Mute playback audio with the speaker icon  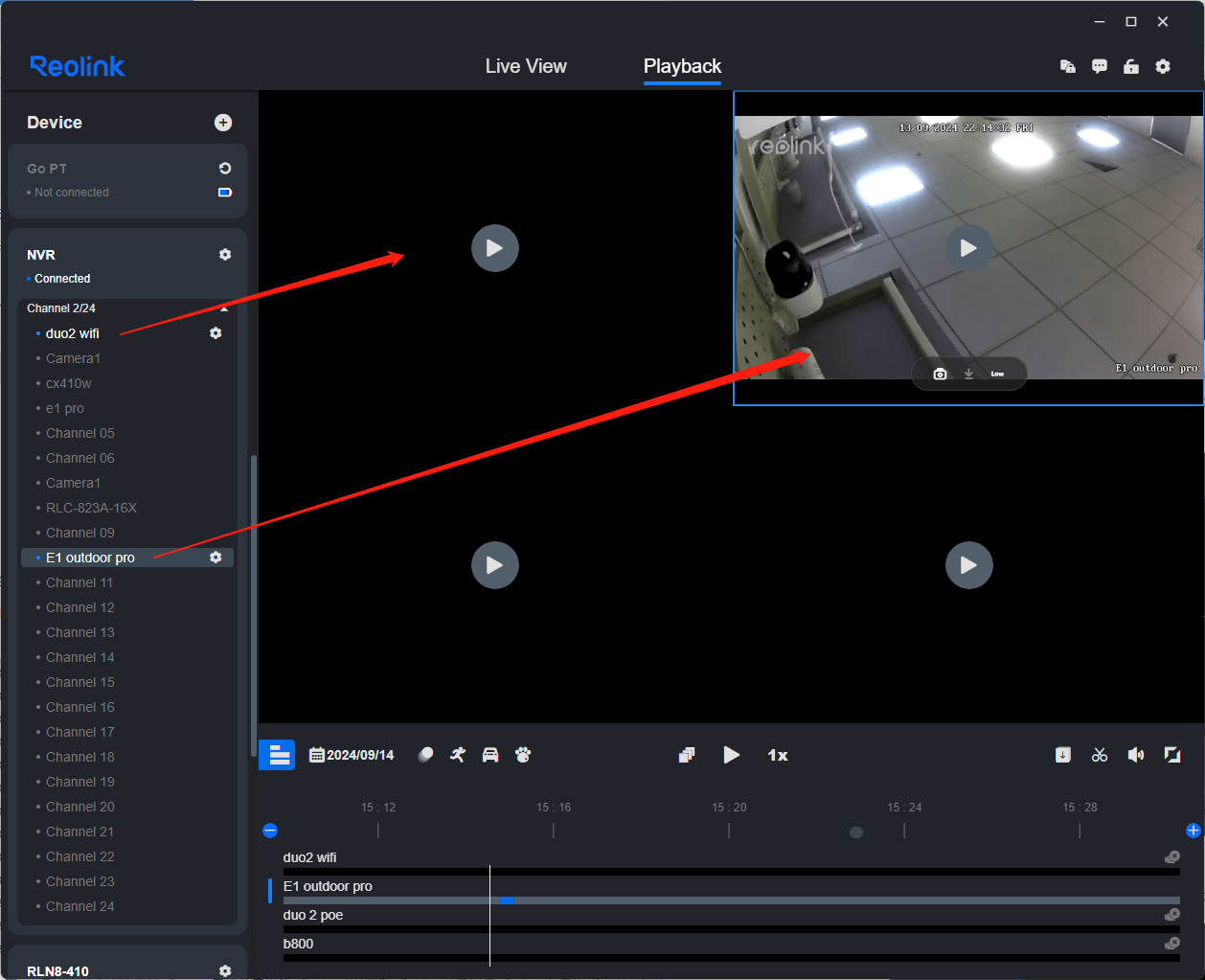pyautogui.click(x=1136, y=754)
